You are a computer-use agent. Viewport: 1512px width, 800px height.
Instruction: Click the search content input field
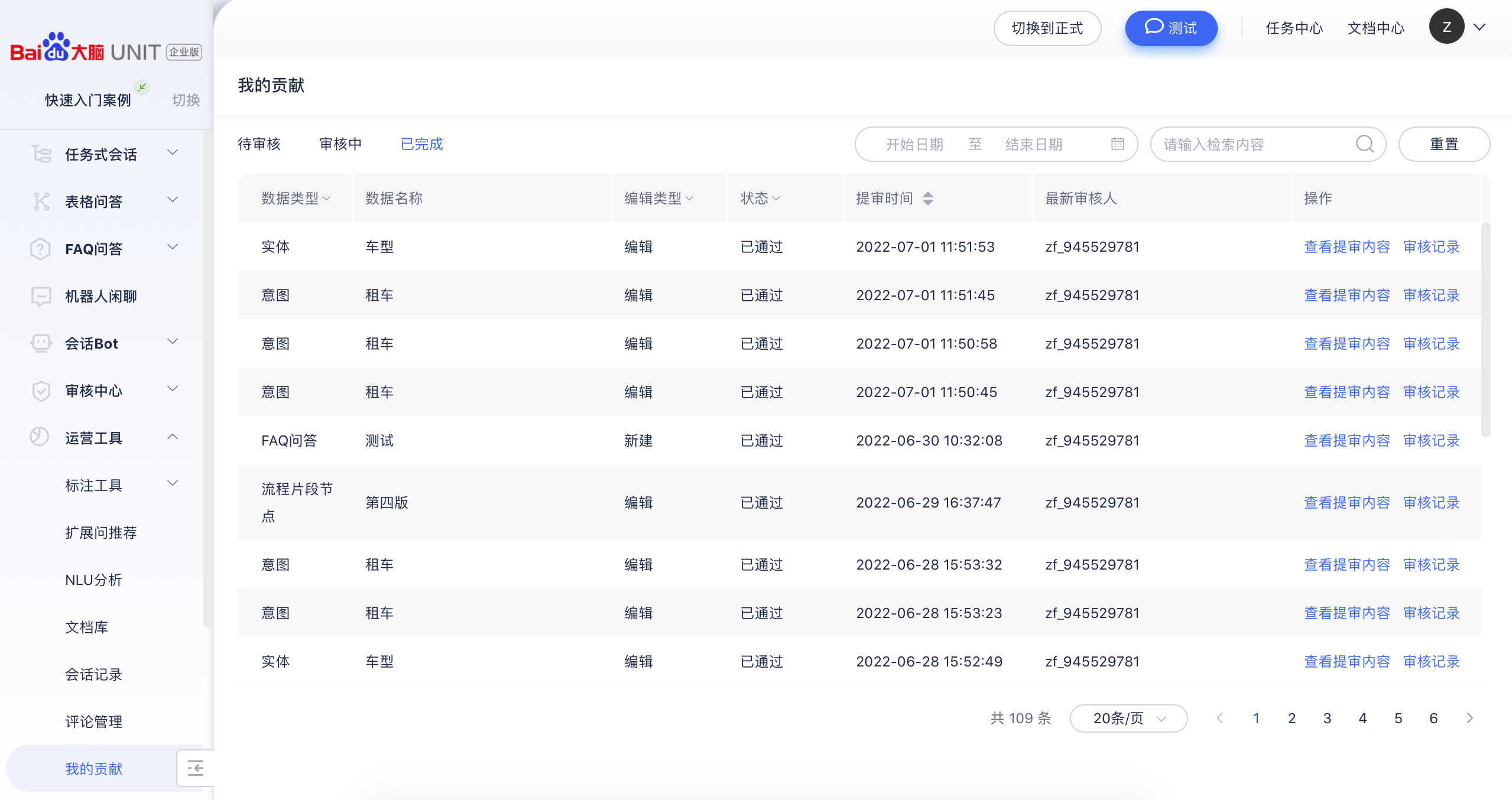(1253, 144)
